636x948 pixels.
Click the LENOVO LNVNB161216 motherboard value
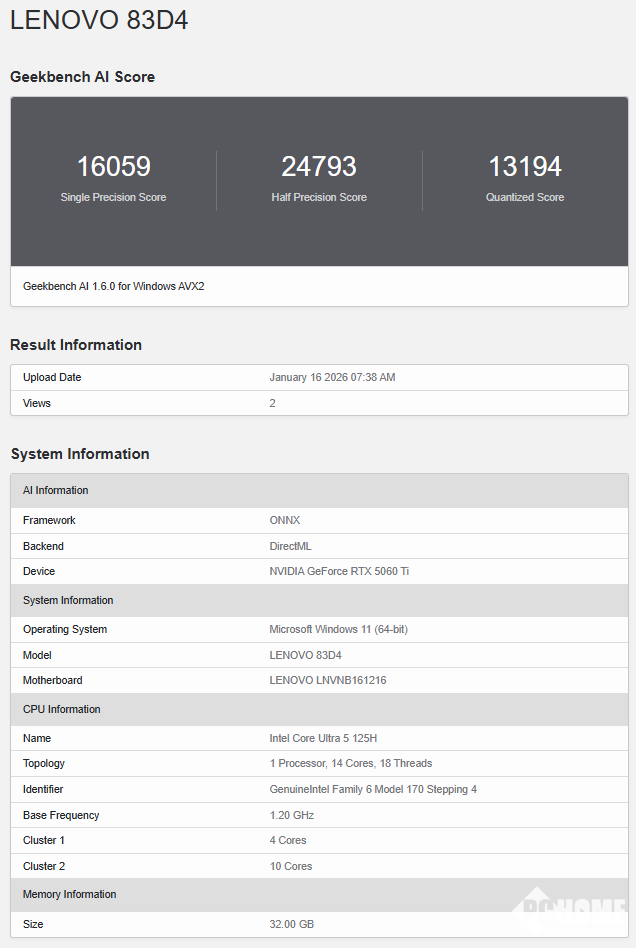tap(328, 680)
